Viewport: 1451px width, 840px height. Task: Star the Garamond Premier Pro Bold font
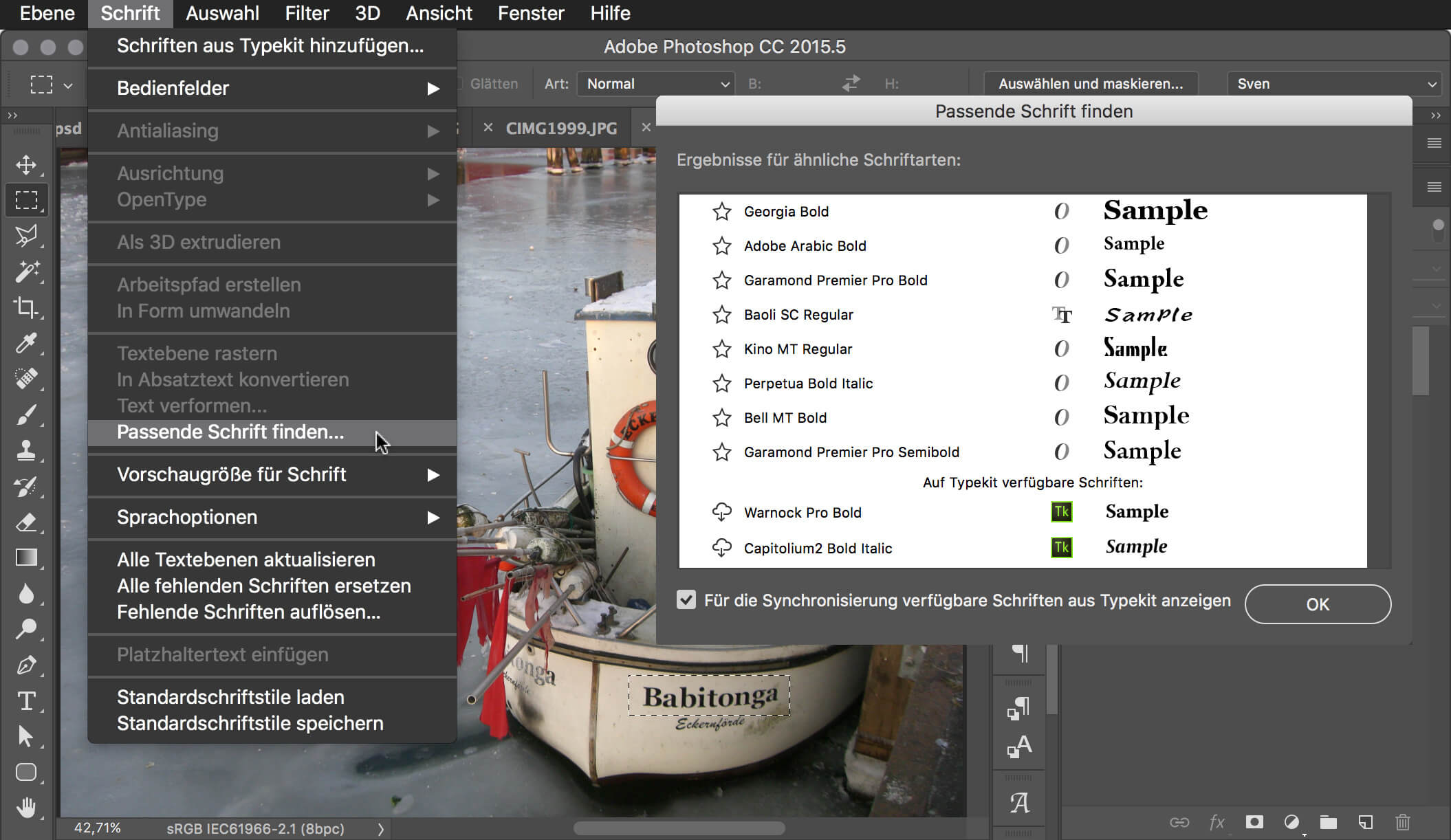click(721, 280)
